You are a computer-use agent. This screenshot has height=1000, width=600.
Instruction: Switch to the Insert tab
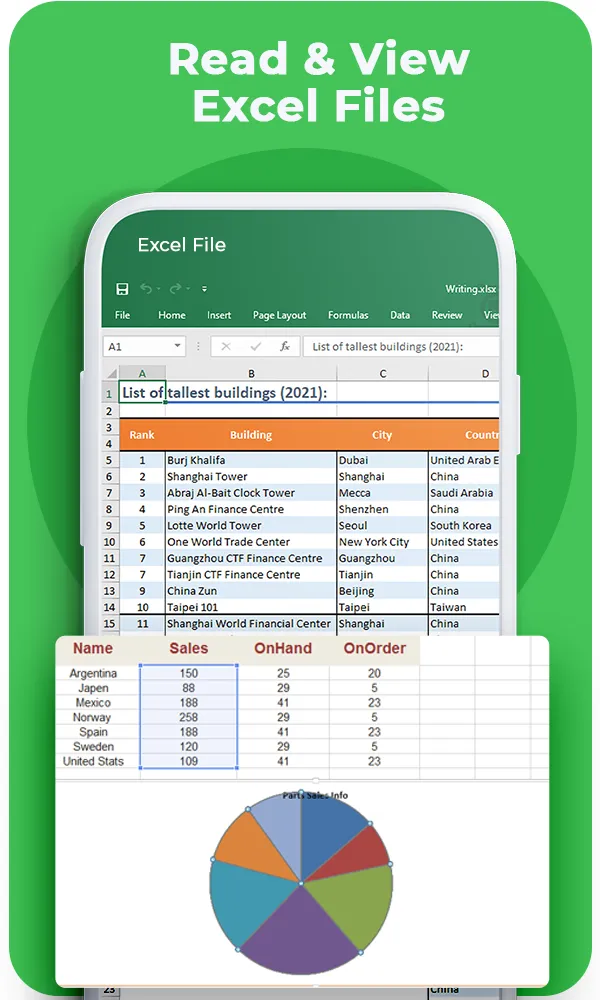coord(219,315)
